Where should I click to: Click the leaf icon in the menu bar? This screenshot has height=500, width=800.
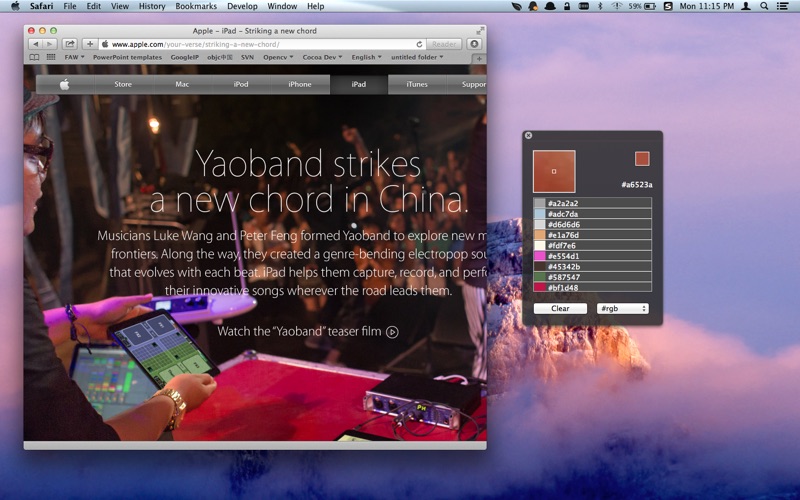pyautogui.click(x=517, y=6)
